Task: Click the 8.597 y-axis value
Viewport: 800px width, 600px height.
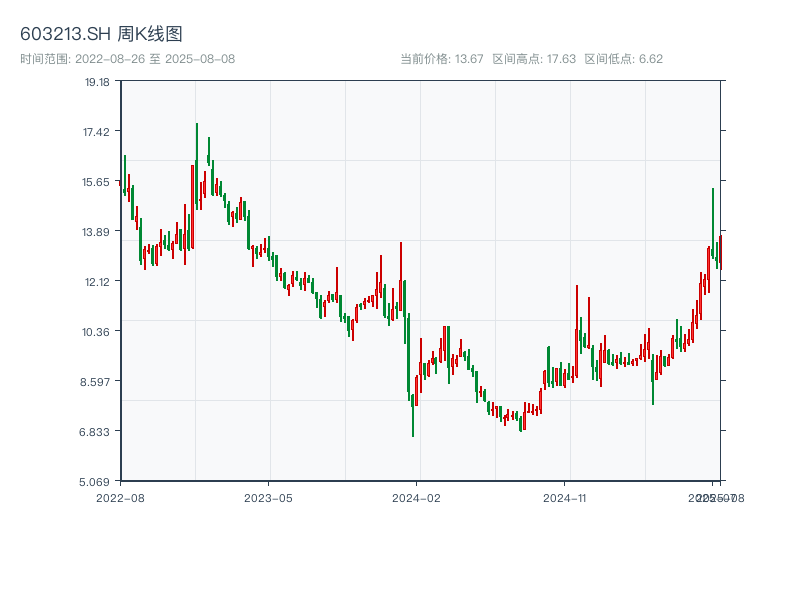Action: (x=95, y=382)
